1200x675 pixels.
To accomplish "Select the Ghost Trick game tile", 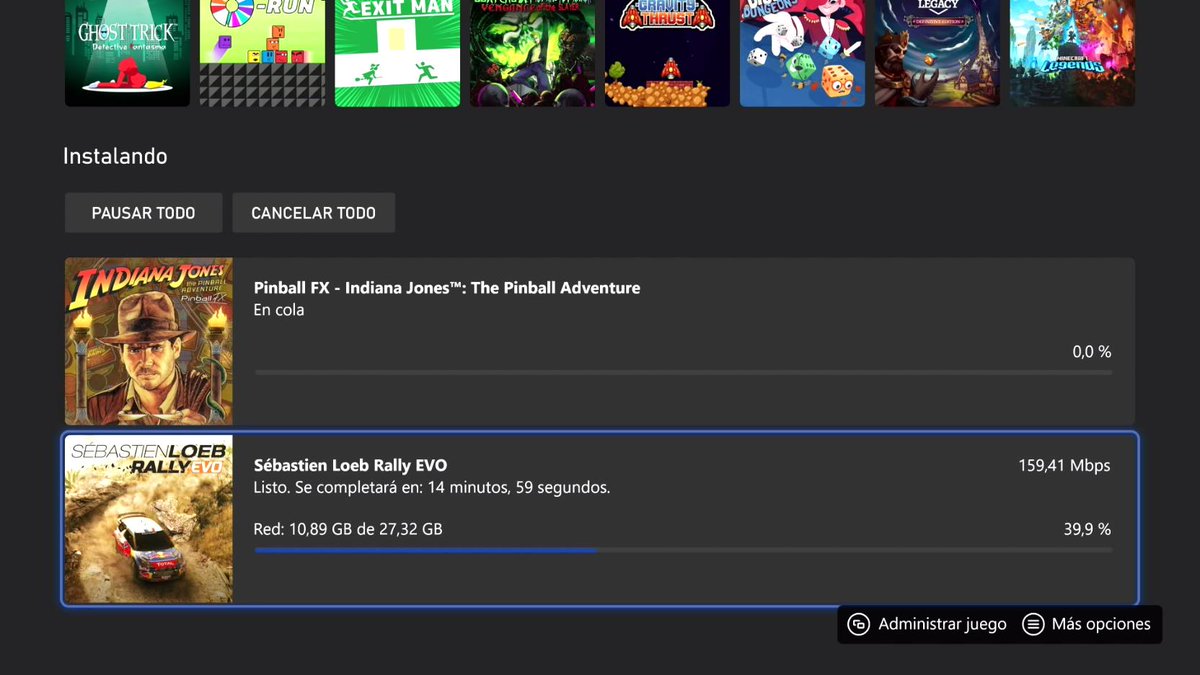I will 127,54.
